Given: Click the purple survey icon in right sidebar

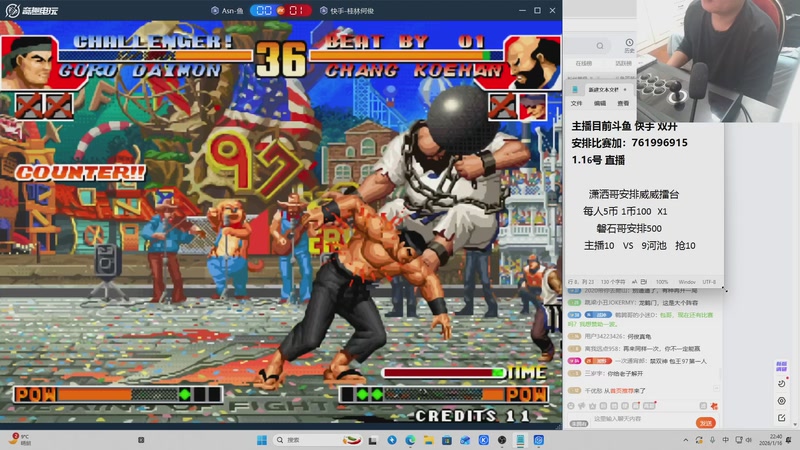Looking at the screenshot, I should point(781,366).
